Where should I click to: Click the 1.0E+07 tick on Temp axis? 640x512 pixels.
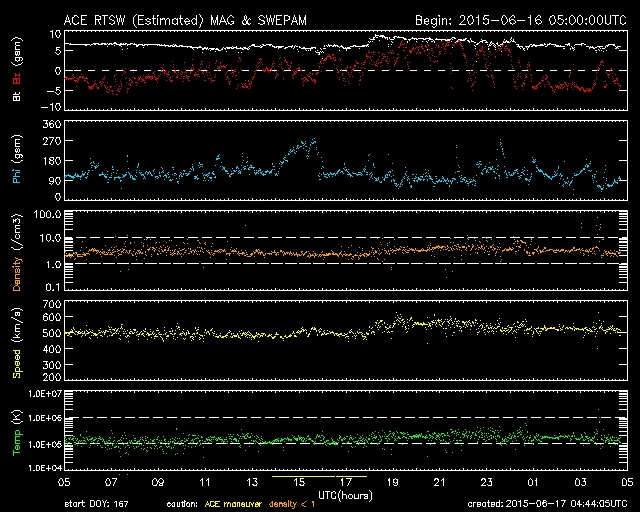pos(43,393)
